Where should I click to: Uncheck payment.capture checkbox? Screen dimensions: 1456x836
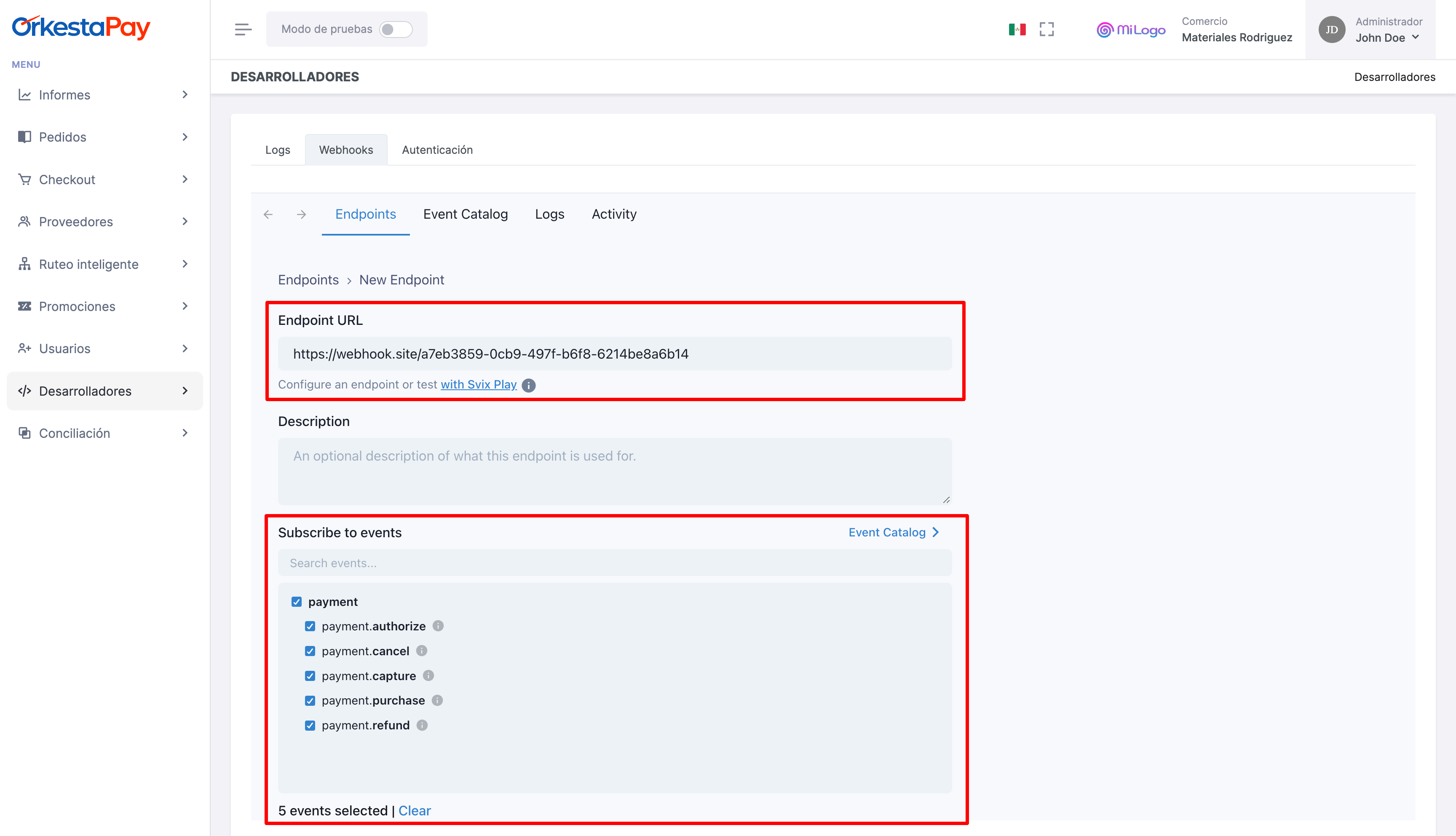click(310, 676)
